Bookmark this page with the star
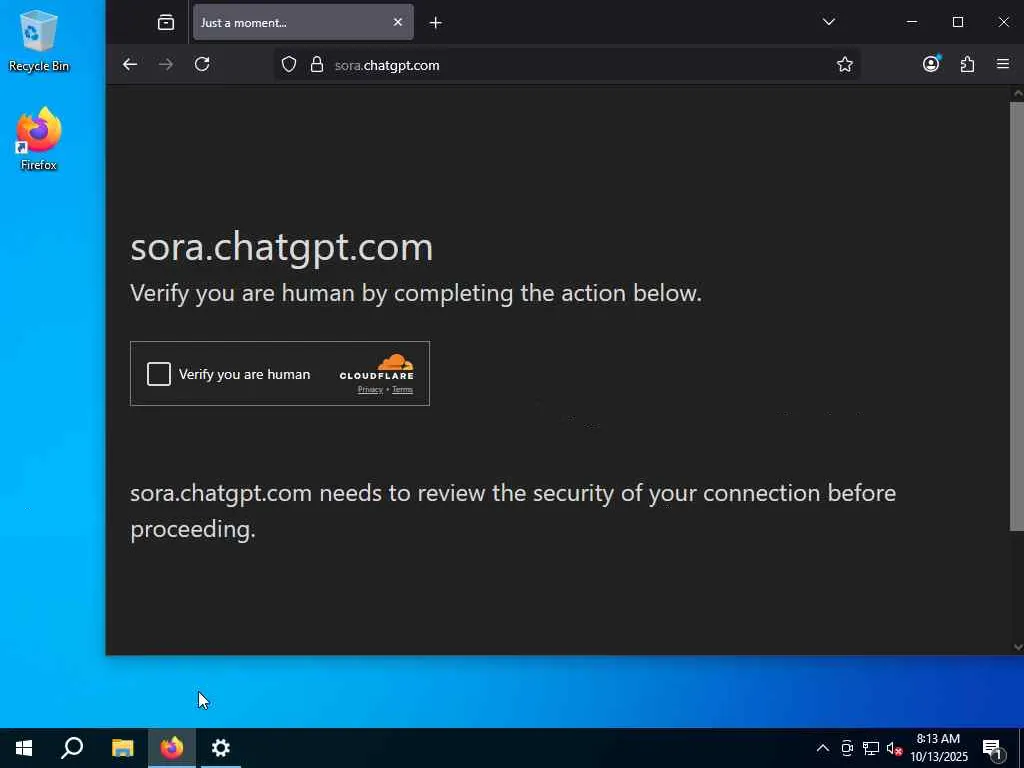 coord(844,64)
